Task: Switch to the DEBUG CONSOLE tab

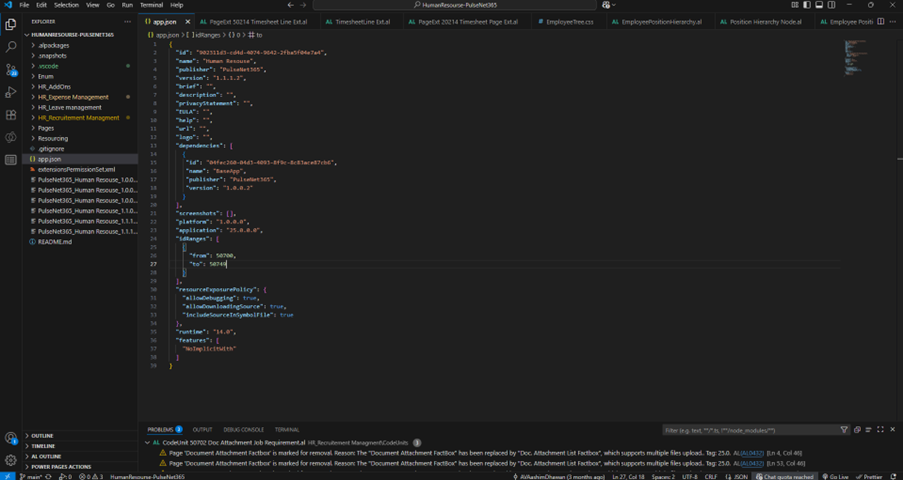Action: 244,430
